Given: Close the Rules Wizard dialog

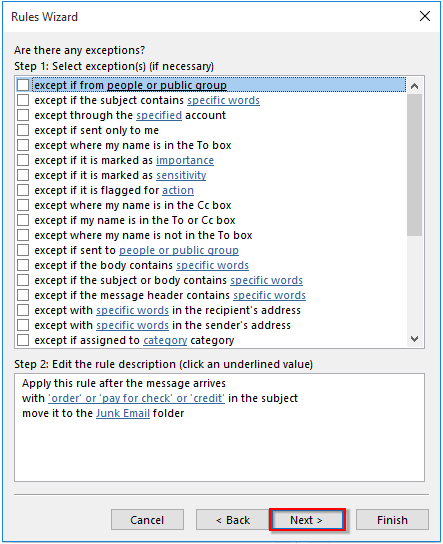Looking at the screenshot, I should (425, 16).
